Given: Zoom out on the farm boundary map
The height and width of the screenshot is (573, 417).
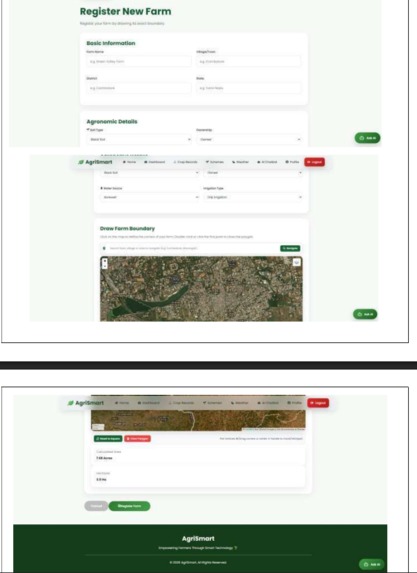Looking at the screenshot, I should pyautogui.click(x=105, y=266).
